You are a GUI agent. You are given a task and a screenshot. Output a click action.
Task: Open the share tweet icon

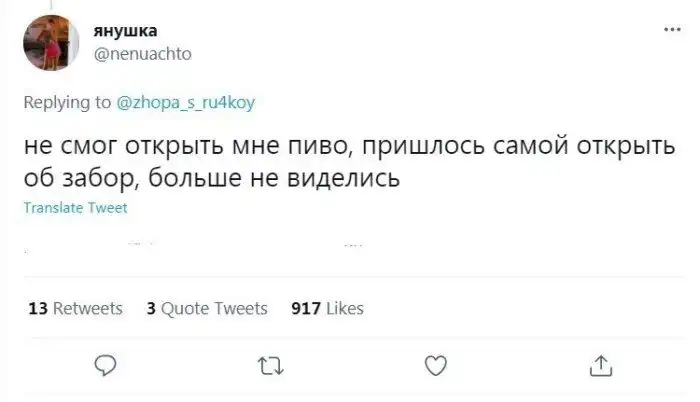pos(601,368)
